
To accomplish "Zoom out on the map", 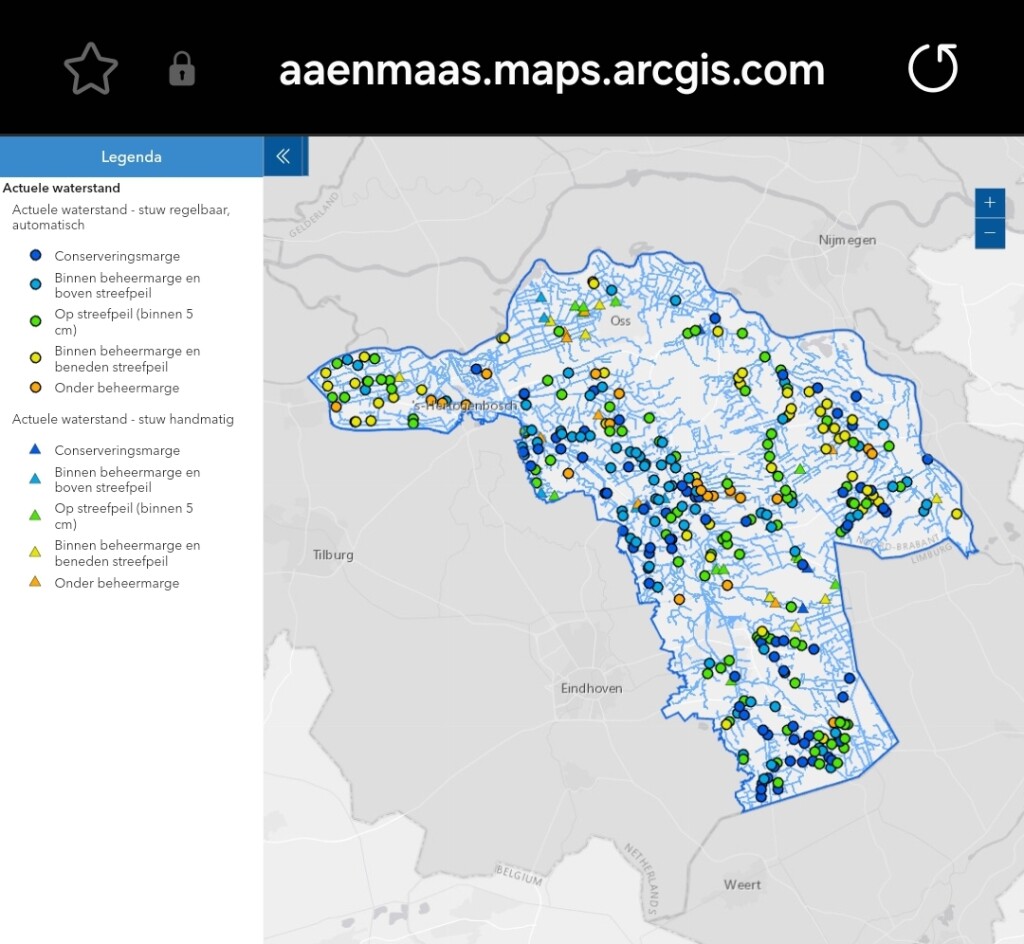I will point(989,233).
